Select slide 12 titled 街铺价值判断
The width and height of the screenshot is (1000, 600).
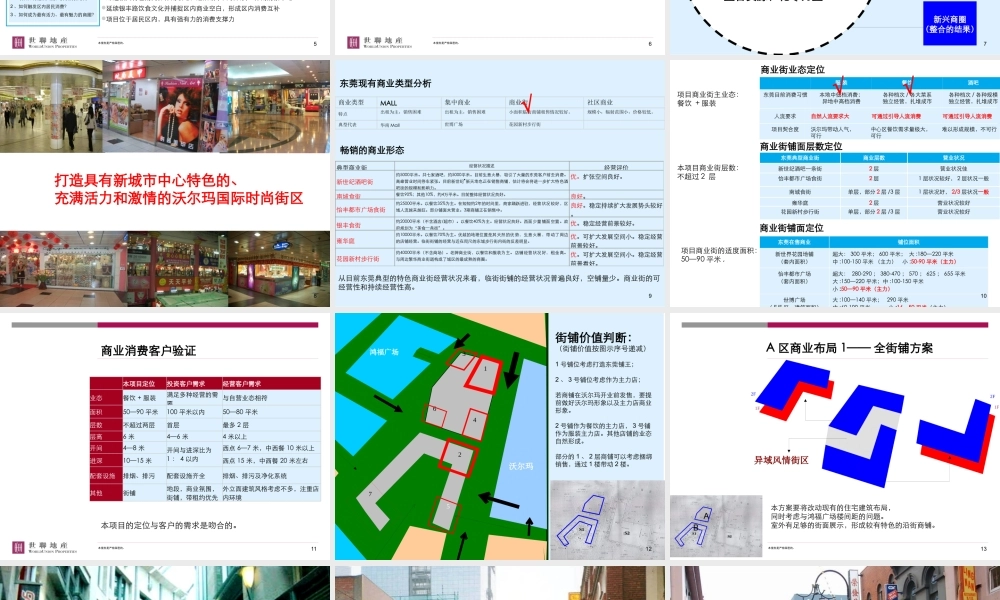[500, 436]
